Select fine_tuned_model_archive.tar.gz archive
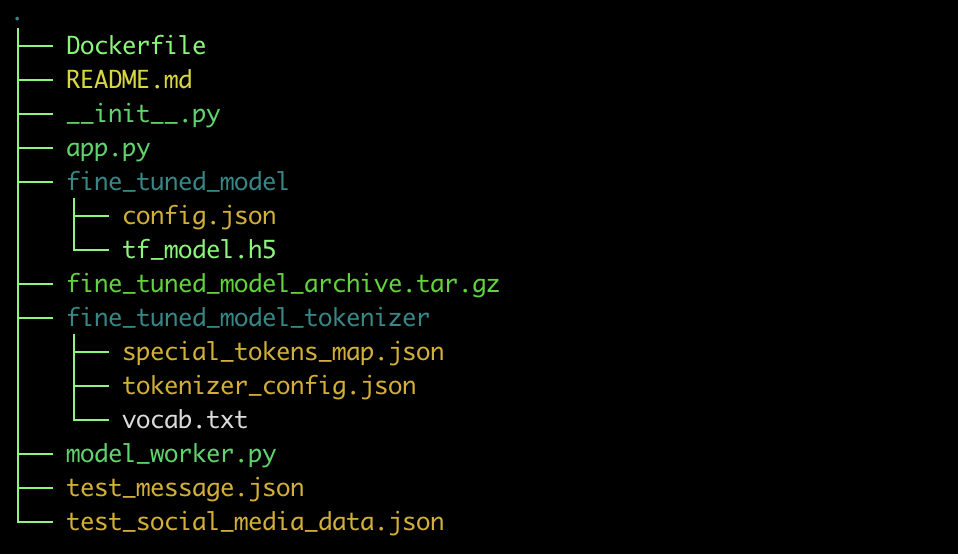 [283, 284]
